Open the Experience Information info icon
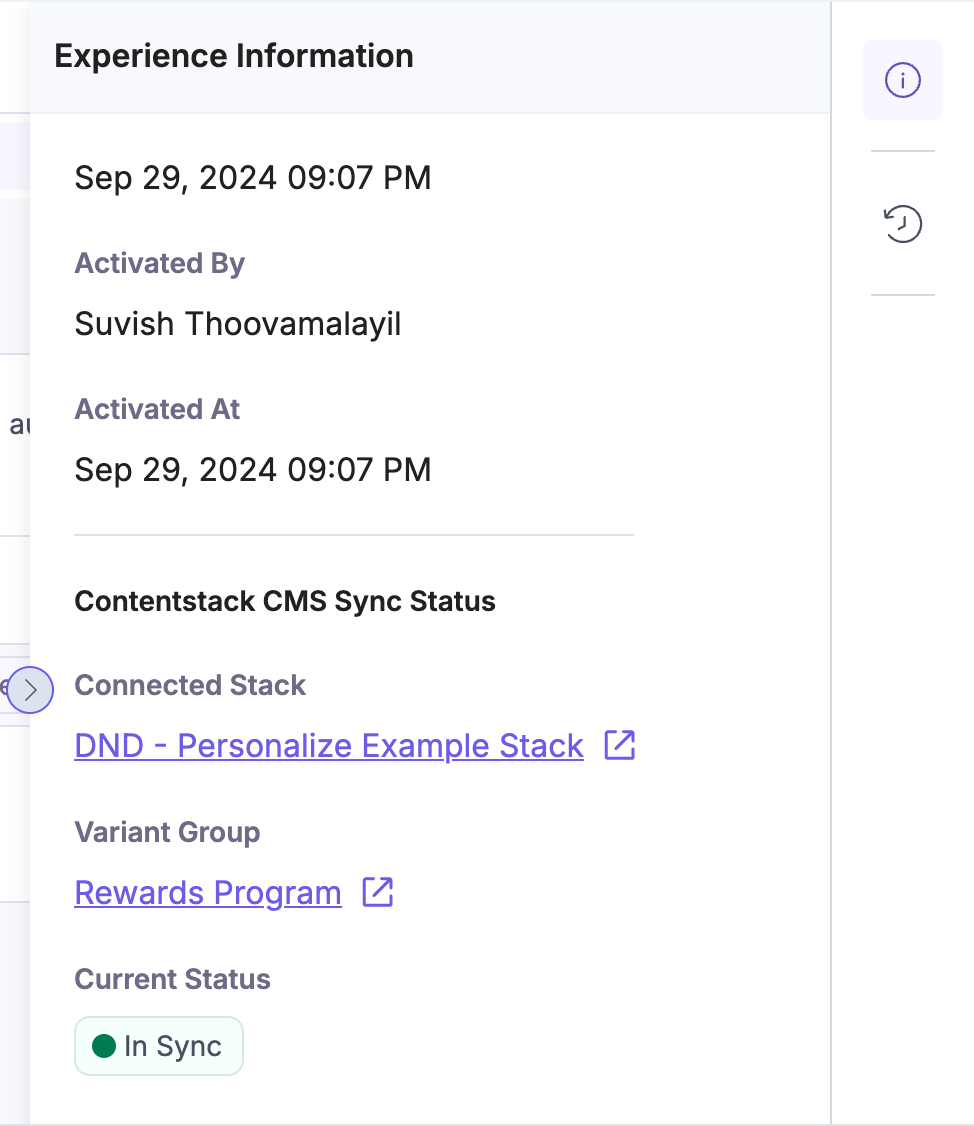The height and width of the screenshot is (1126, 974). [x=902, y=80]
